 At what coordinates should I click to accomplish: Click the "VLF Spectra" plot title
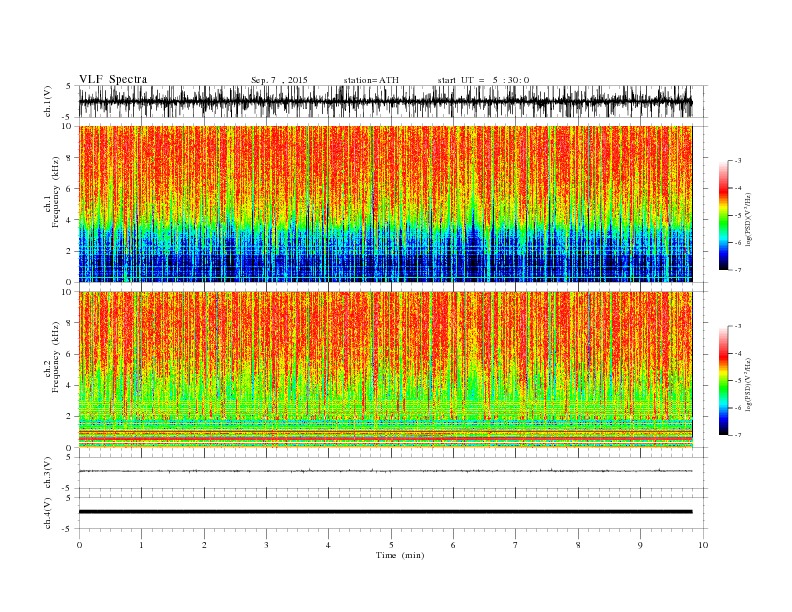point(113,79)
